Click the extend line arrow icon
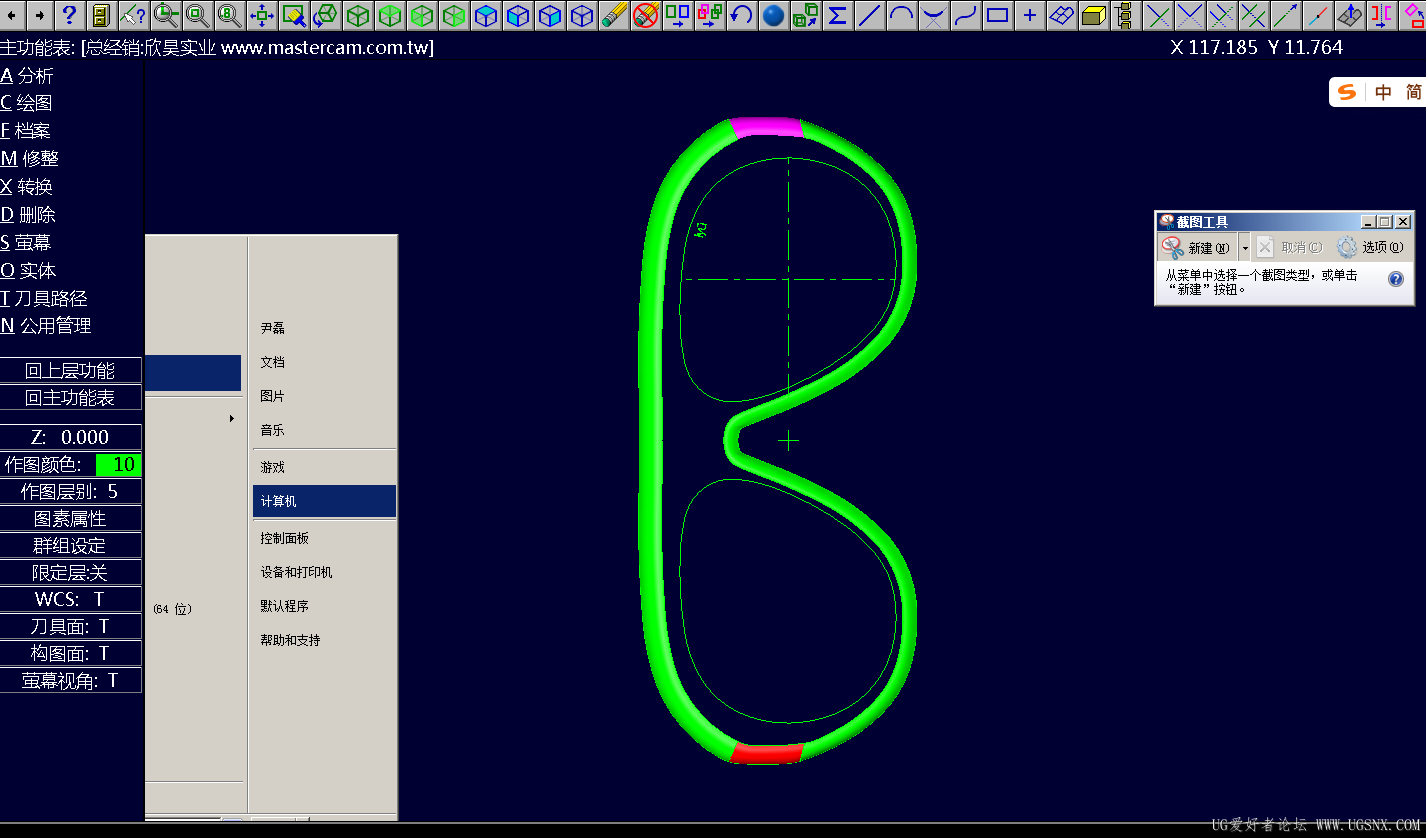Image resolution: width=1426 pixels, height=838 pixels. point(1286,15)
